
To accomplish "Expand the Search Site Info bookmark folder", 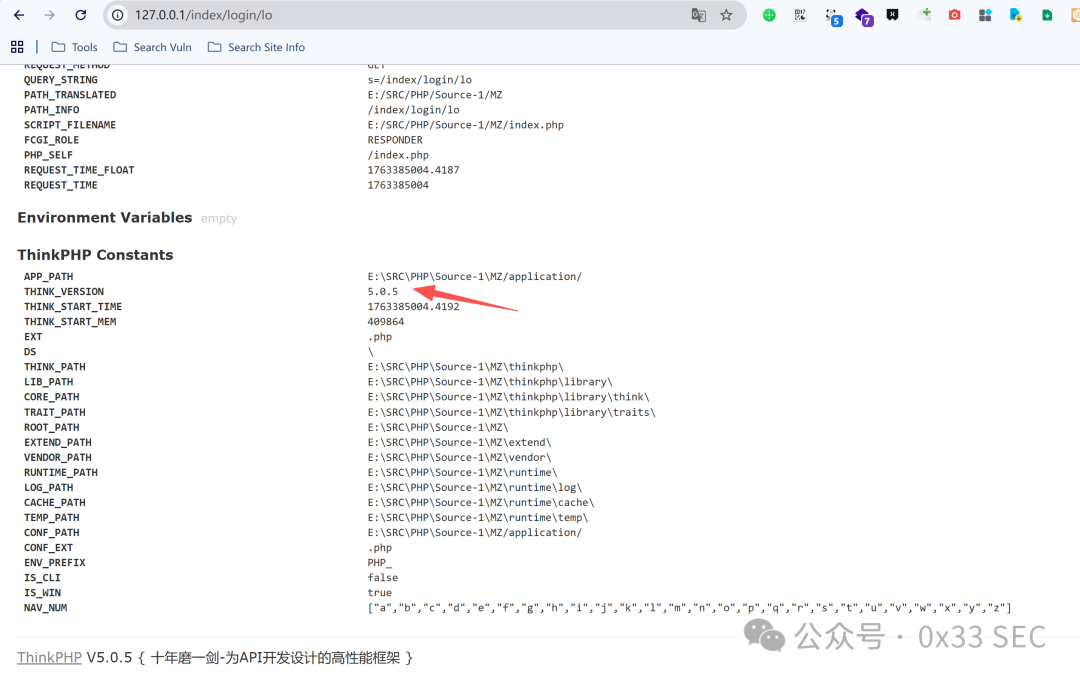I will [x=256, y=47].
